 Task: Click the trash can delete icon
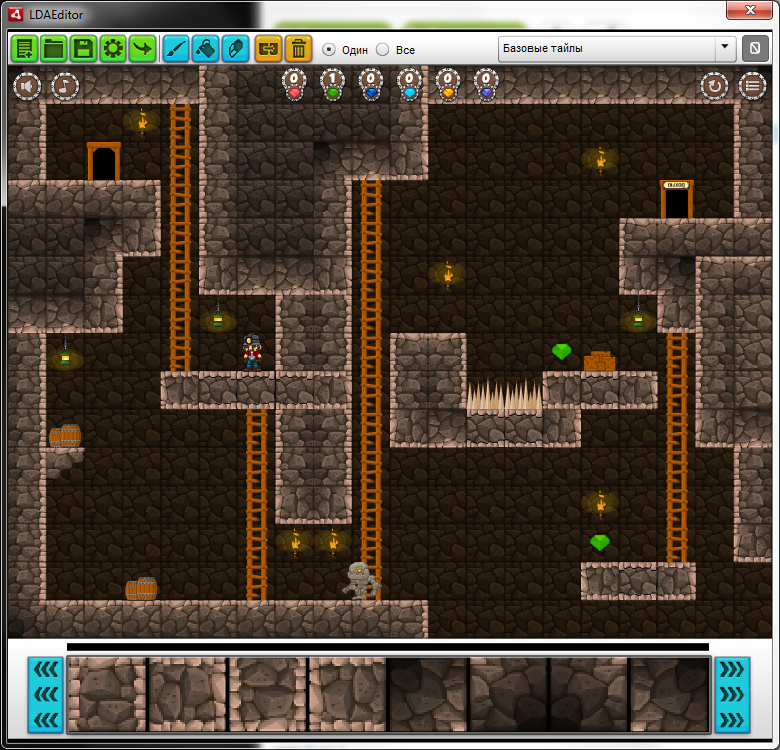298,48
